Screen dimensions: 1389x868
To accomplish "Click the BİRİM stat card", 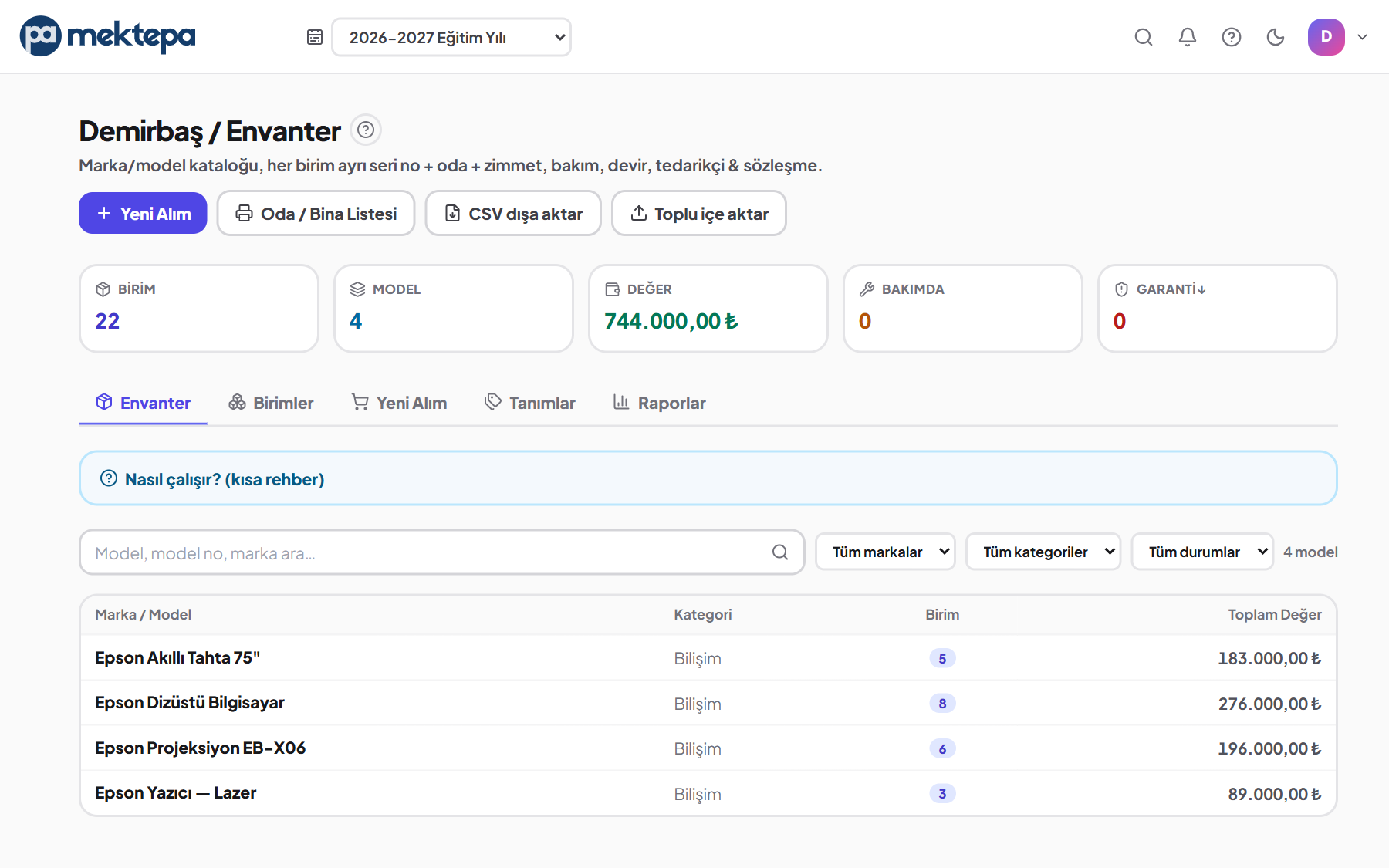I will pos(199,309).
